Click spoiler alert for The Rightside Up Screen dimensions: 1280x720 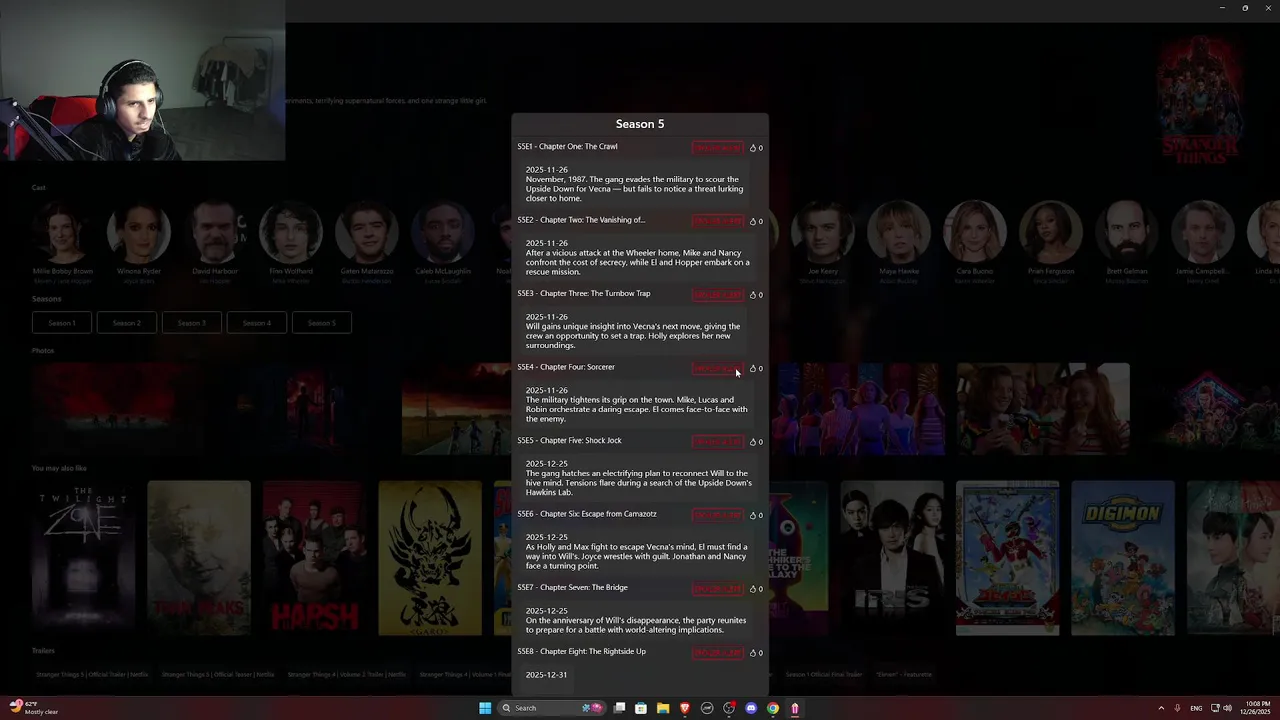(718, 653)
